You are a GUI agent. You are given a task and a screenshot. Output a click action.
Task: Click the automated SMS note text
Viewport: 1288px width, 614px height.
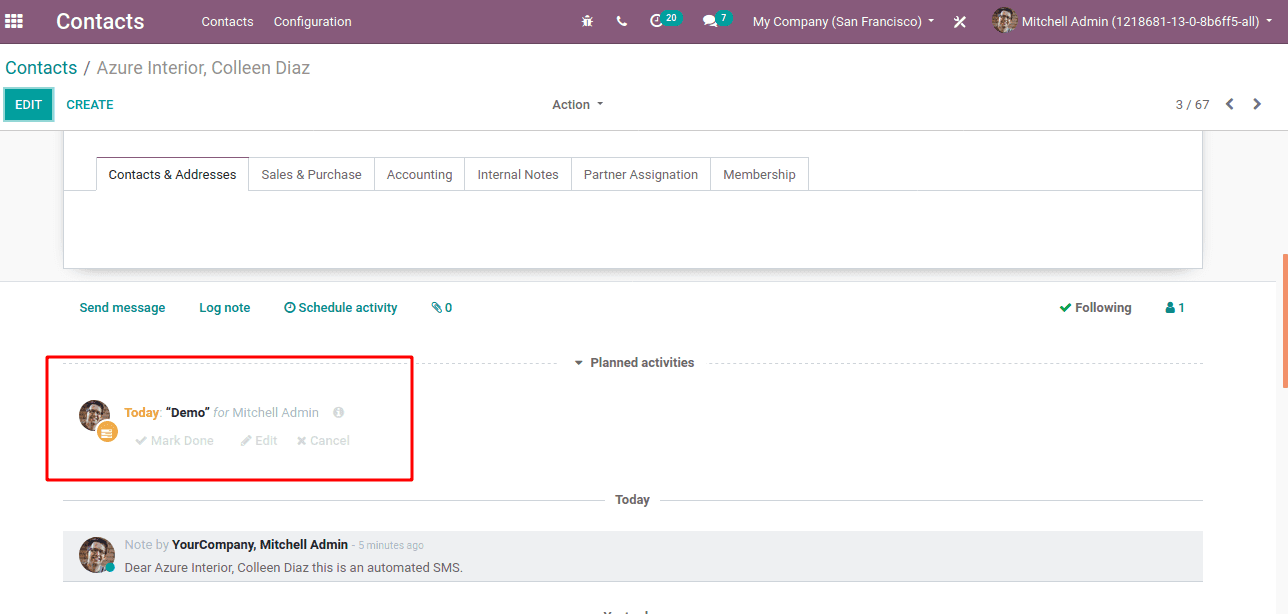point(294,568)
